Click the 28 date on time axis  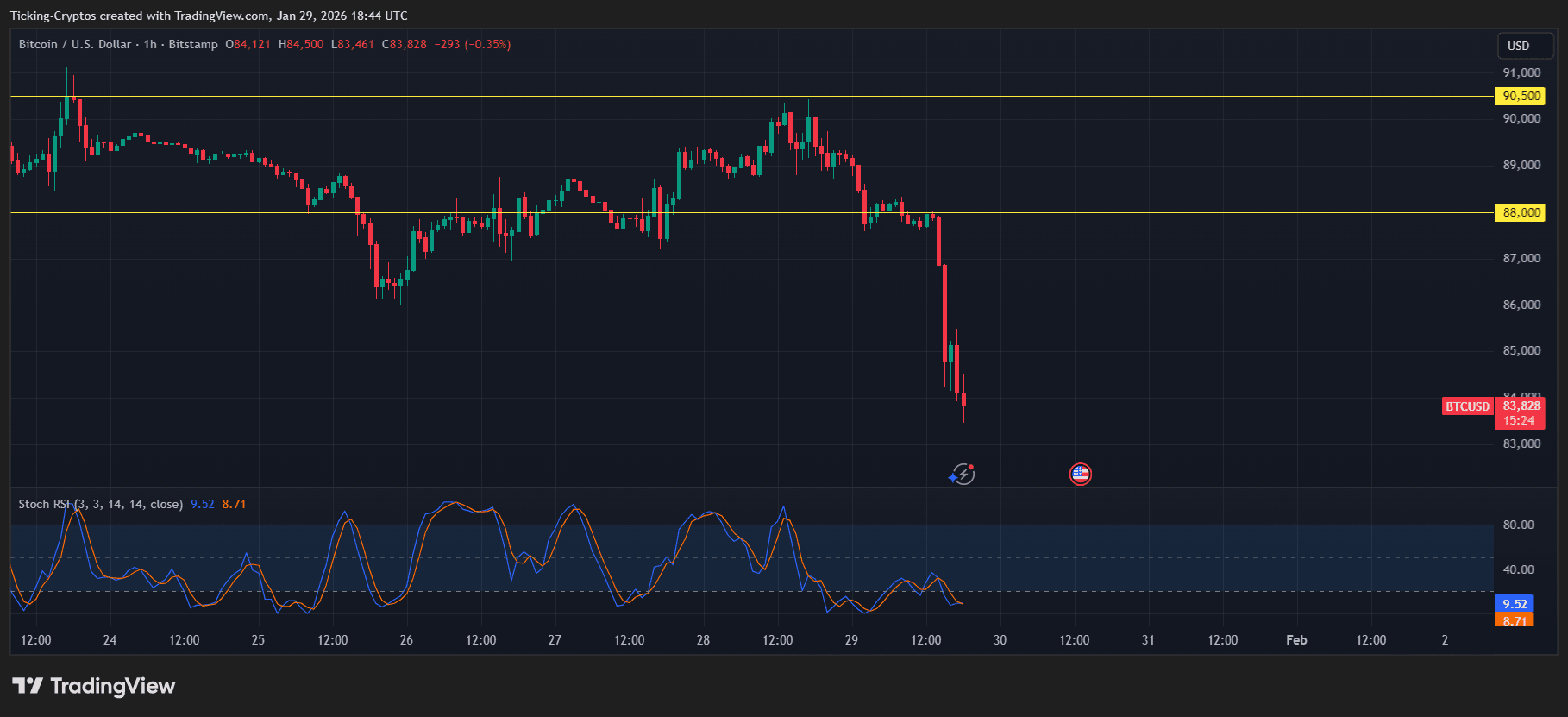703,640
